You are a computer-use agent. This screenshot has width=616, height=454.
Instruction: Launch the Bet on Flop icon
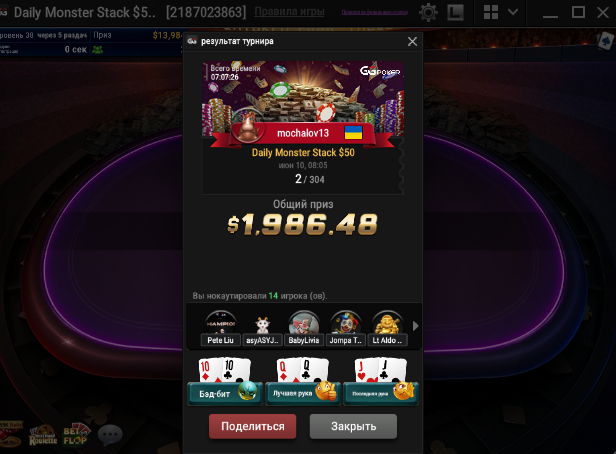[75, 435]
